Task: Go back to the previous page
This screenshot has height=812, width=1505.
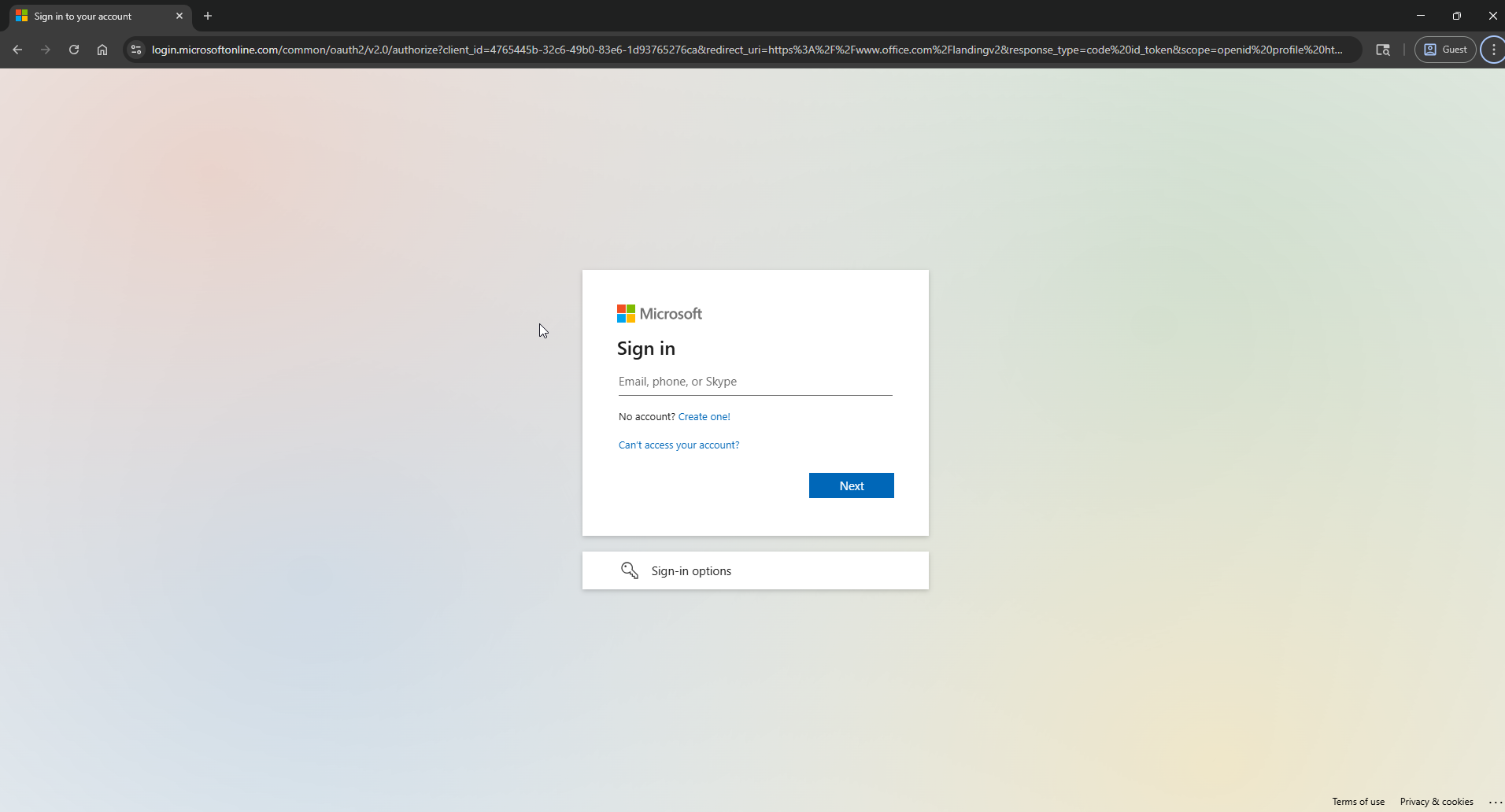Action: pyautogui.click(x=17, y=50)
